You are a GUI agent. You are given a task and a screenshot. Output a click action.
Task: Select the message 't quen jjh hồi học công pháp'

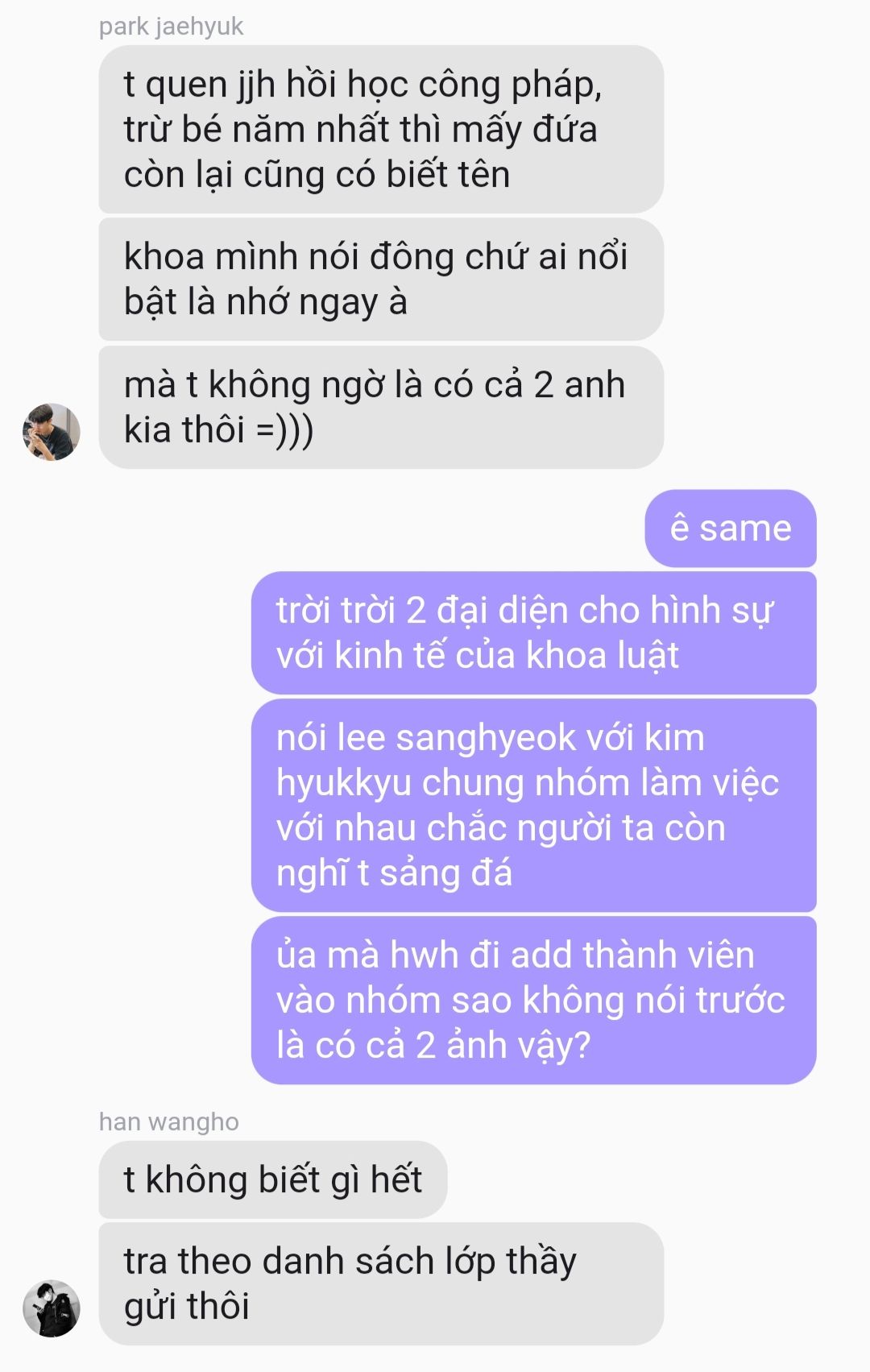coord(381,129)
